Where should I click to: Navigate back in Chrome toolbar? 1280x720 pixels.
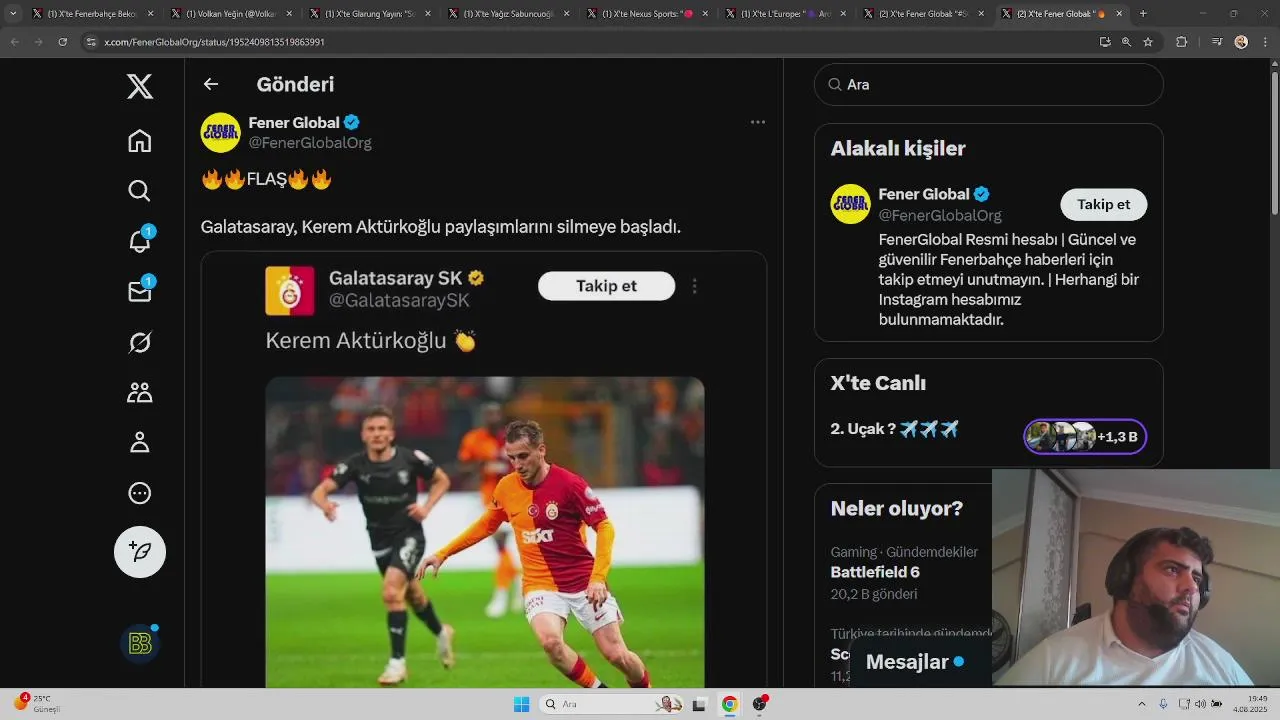[15, 42]
